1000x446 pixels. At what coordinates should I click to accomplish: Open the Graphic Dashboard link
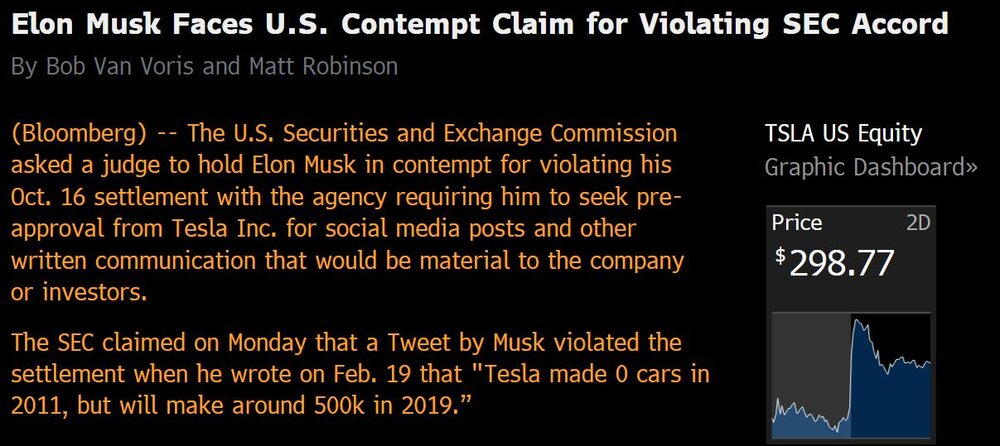pos(860,167)
